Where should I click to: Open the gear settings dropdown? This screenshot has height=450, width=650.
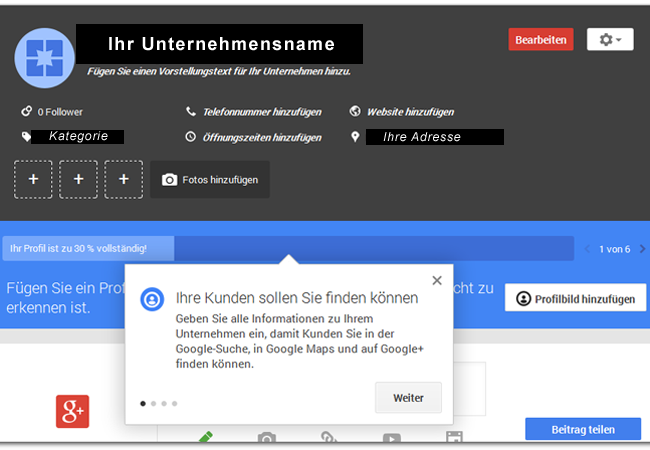[x=610, y=39]
